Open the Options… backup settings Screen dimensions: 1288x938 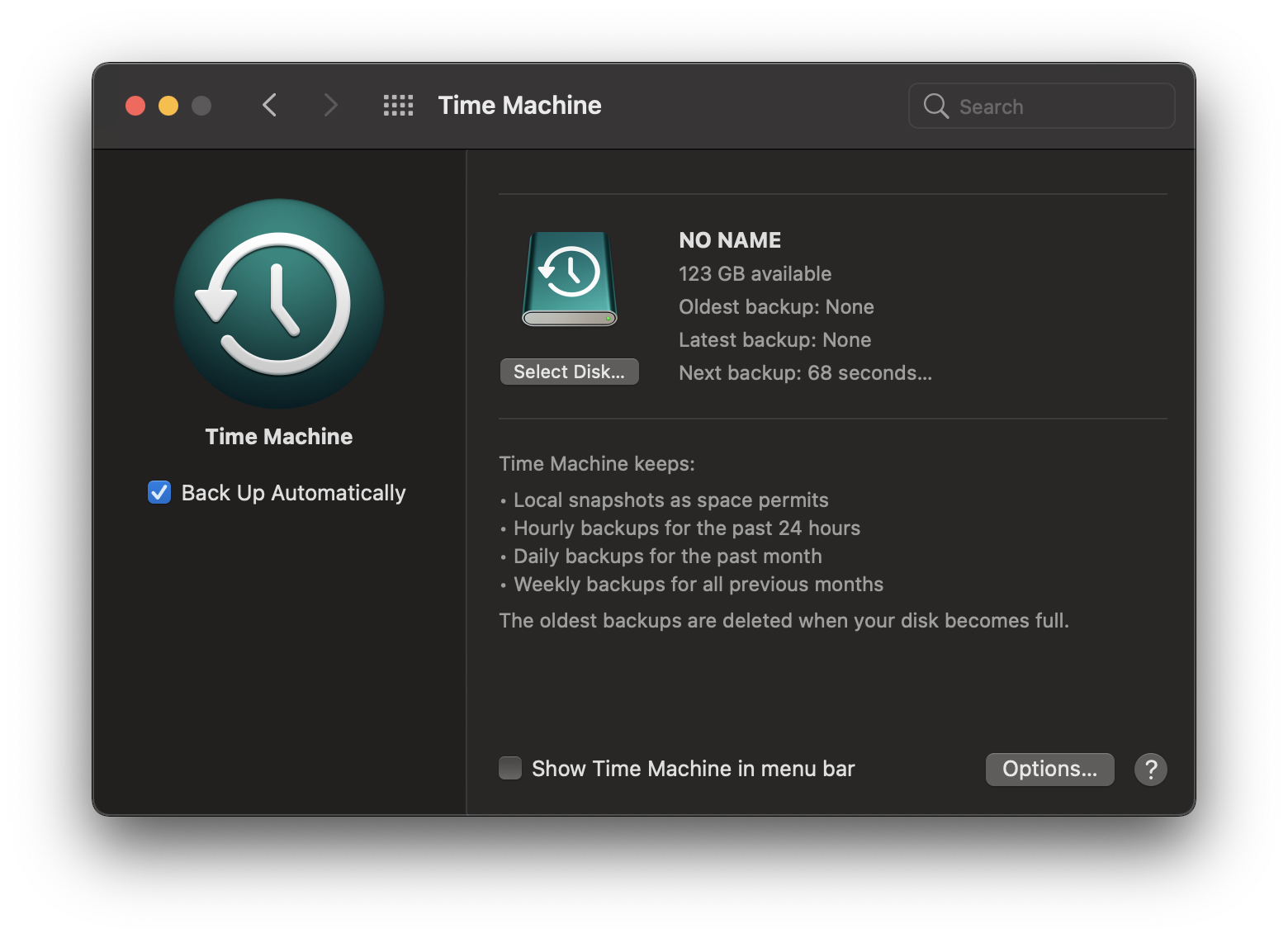click(1049, 770)
